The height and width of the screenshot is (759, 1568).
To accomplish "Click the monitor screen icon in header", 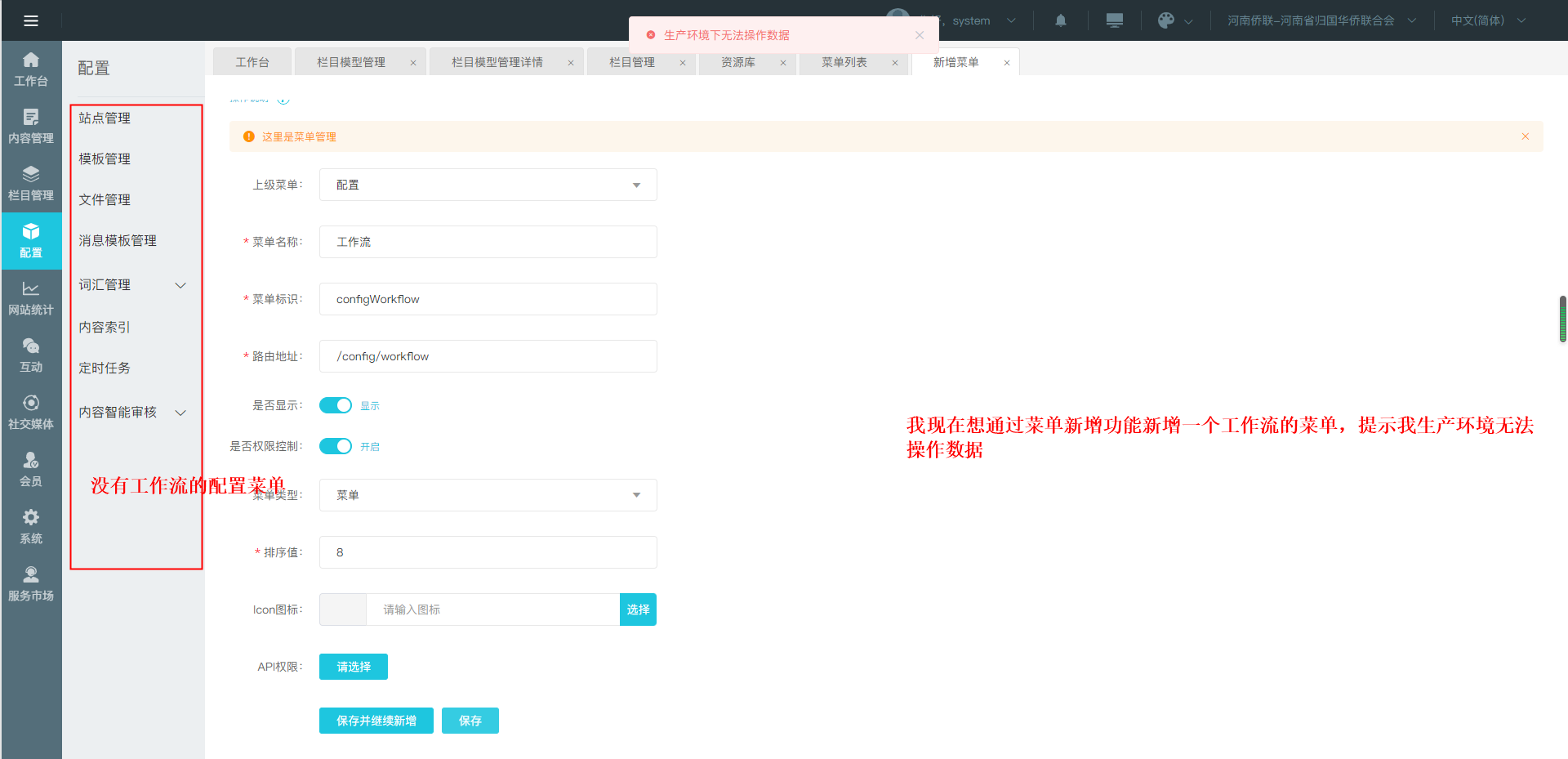I will (1114, 20).
